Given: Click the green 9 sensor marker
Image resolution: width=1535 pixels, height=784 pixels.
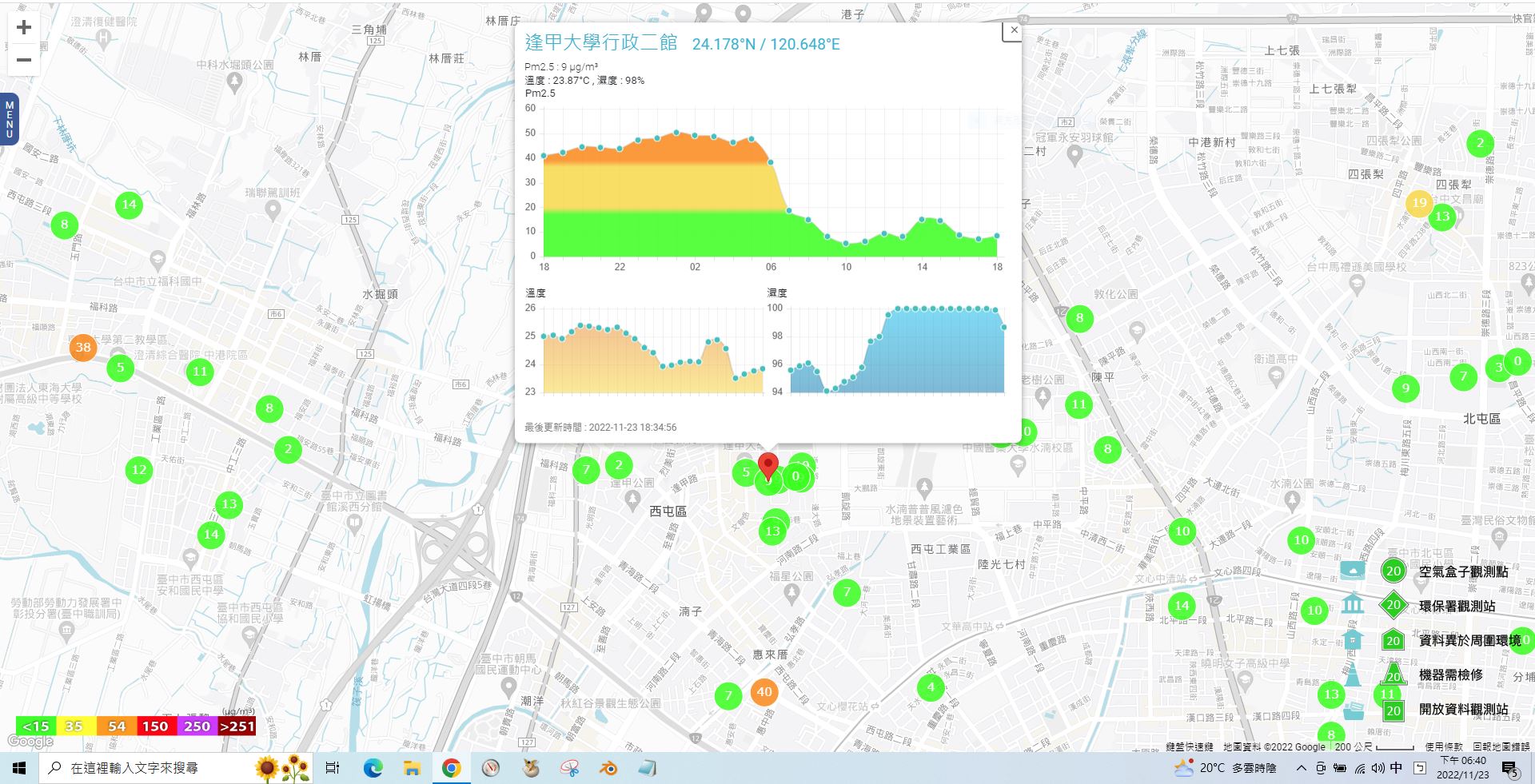Looking at the screenshot, I should [1405, 389].
